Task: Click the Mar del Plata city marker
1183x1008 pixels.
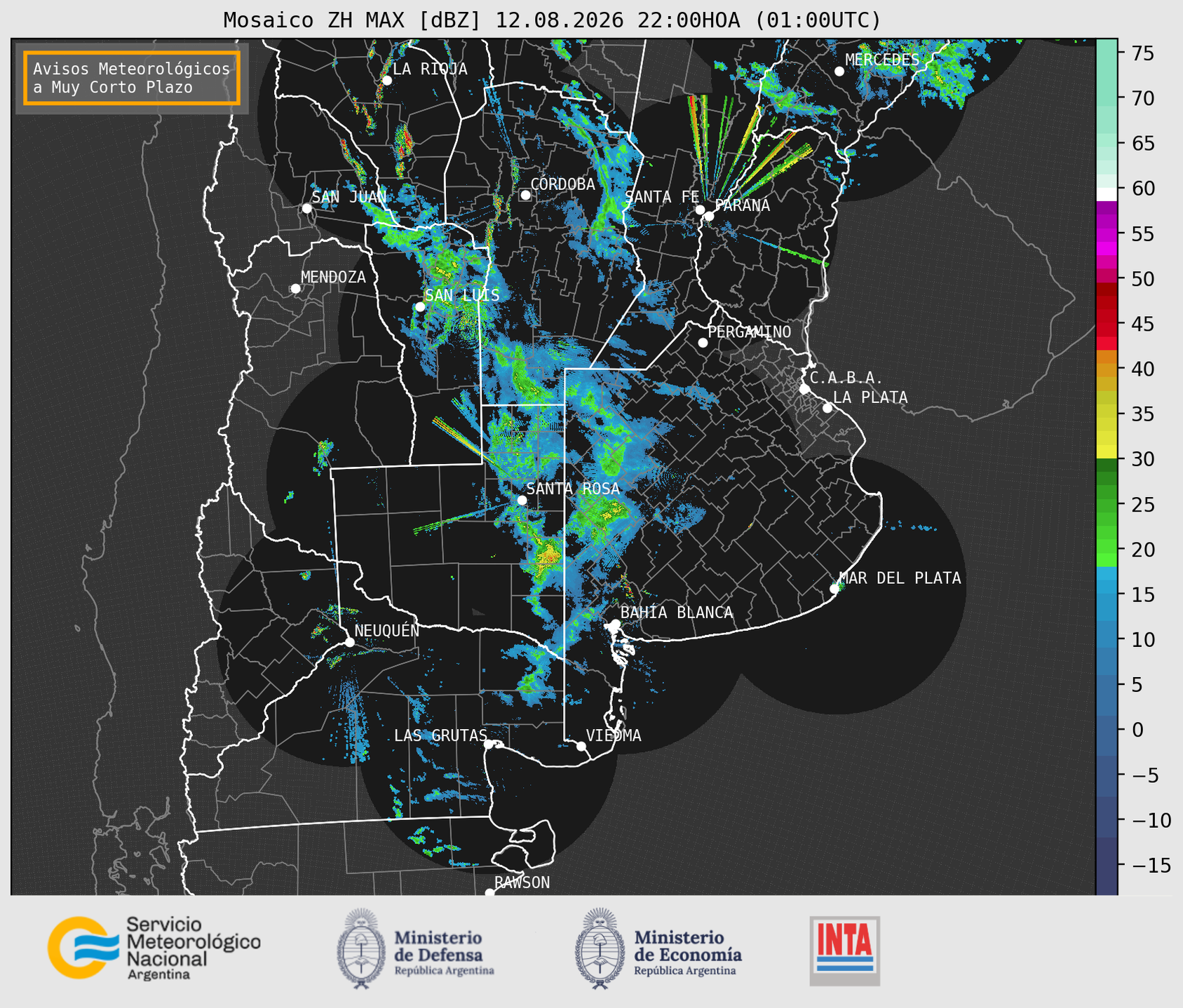Action: click(834, 589)
